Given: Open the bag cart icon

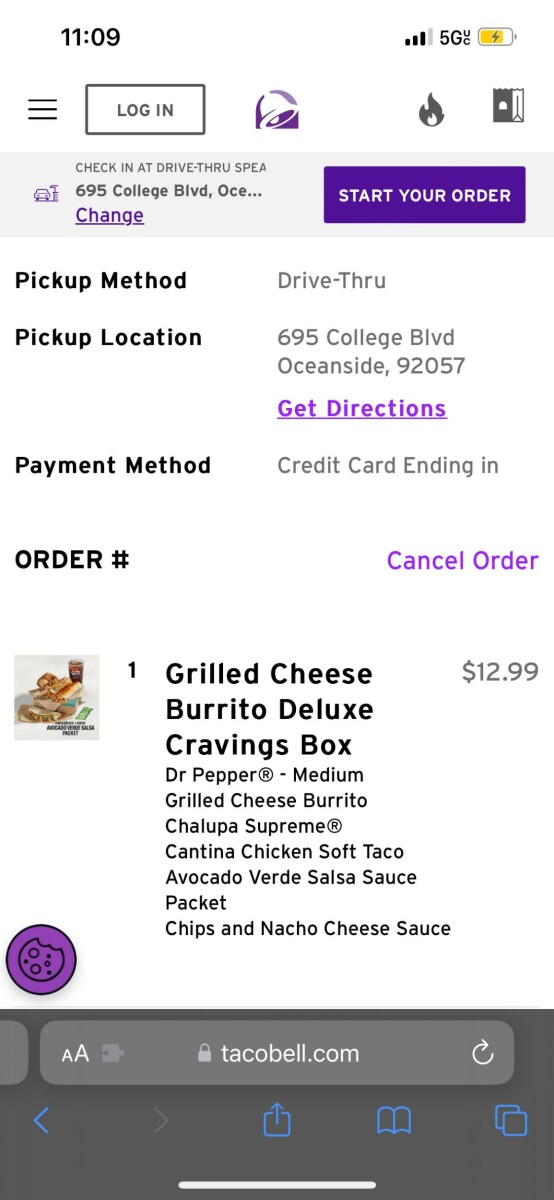Looking at the screenshot, I should [508, 106].
